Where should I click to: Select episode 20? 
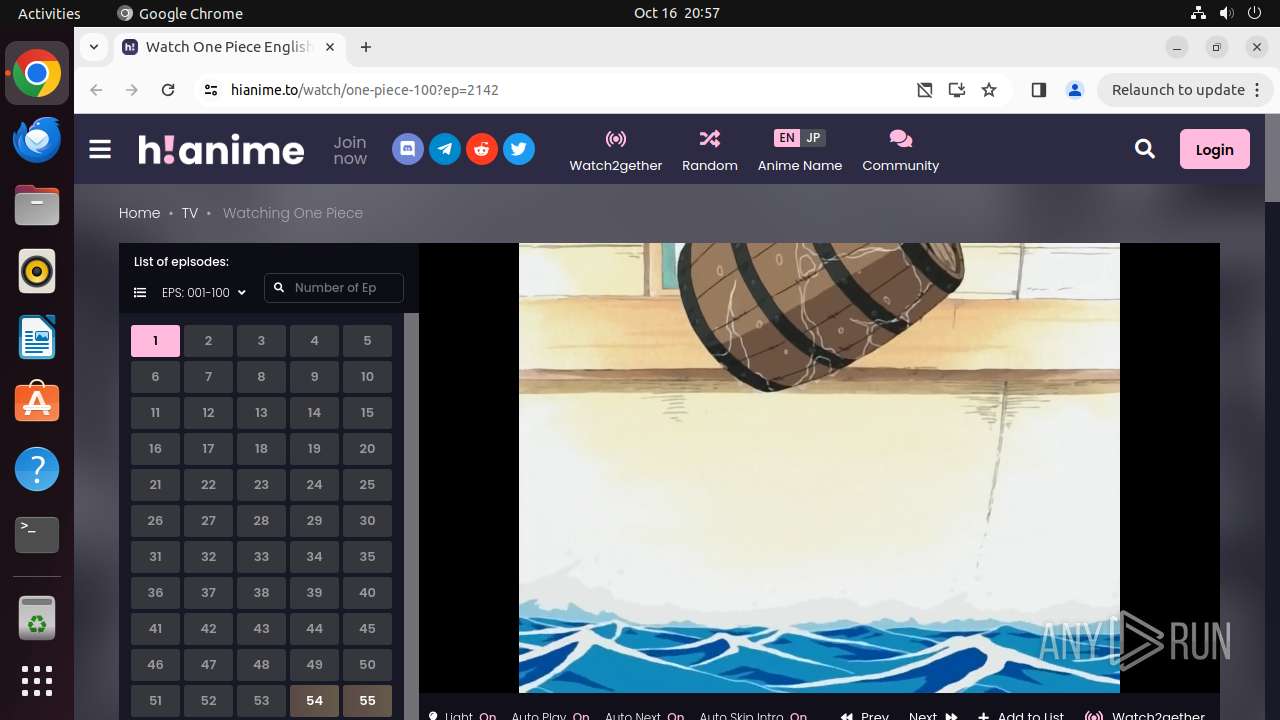point(367,449)
